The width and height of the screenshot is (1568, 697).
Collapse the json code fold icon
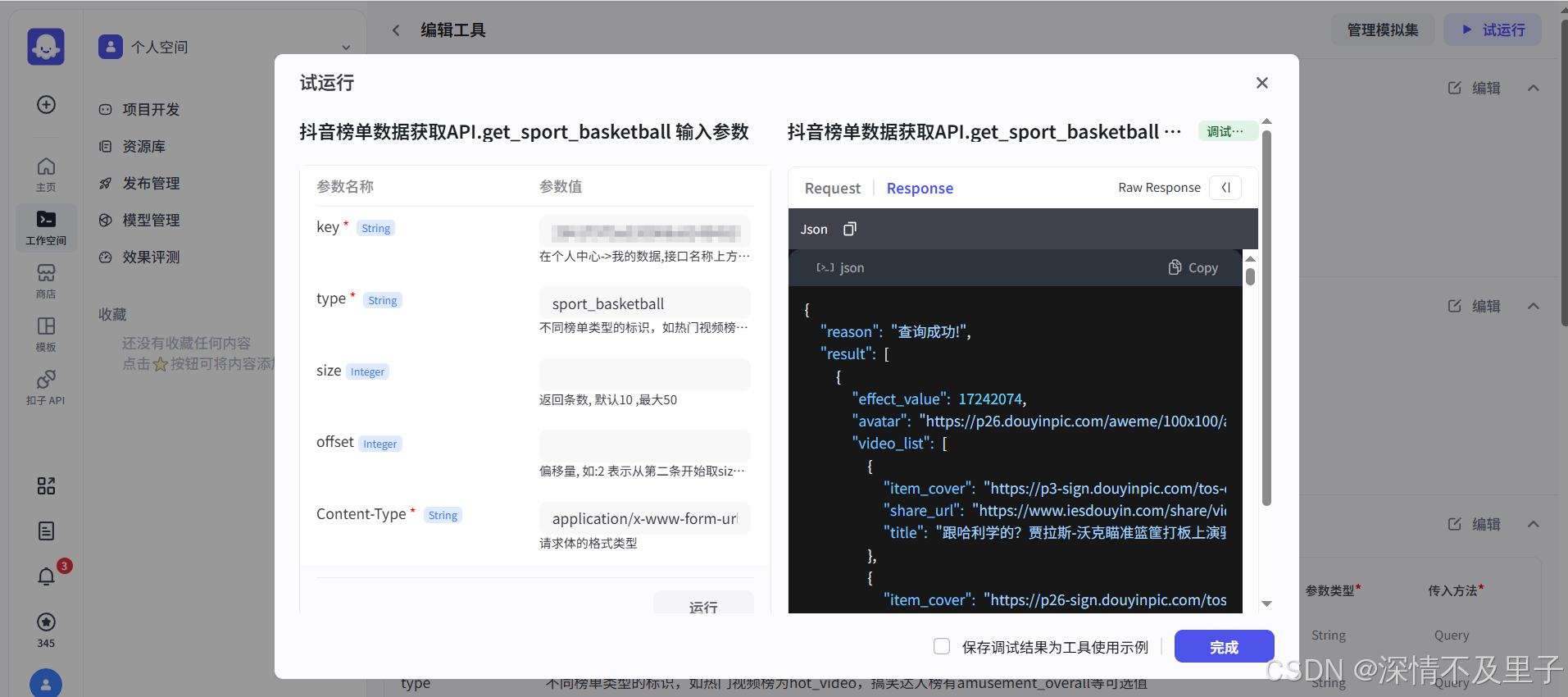pyautogui.click(x=825, y=267)
